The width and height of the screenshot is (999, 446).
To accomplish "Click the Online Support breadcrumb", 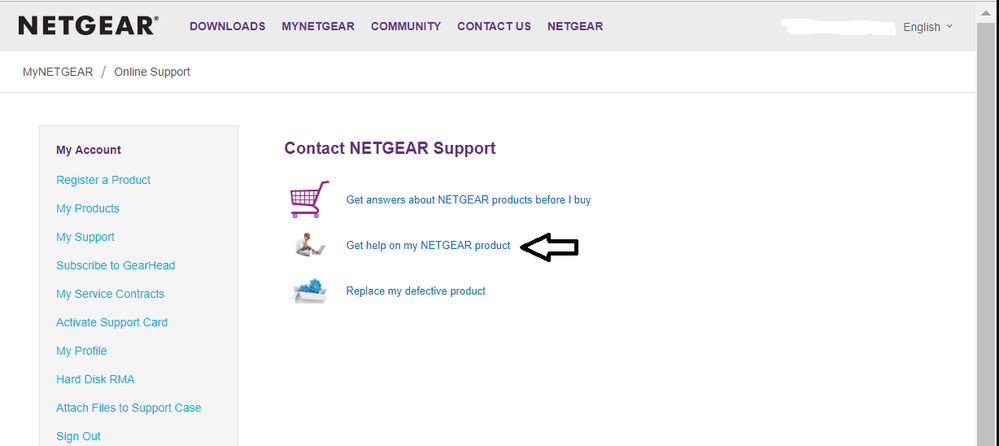I will point(152,72).
